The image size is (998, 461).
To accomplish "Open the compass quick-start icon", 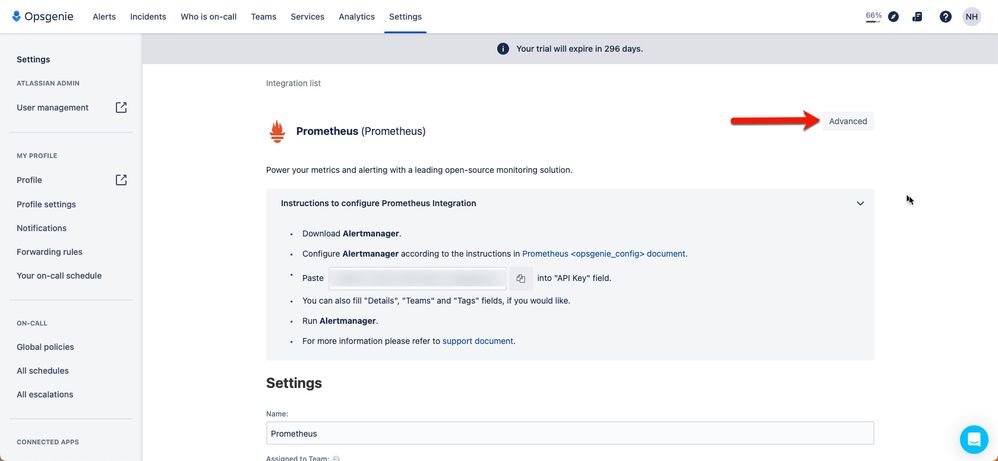I will point(893,17).
